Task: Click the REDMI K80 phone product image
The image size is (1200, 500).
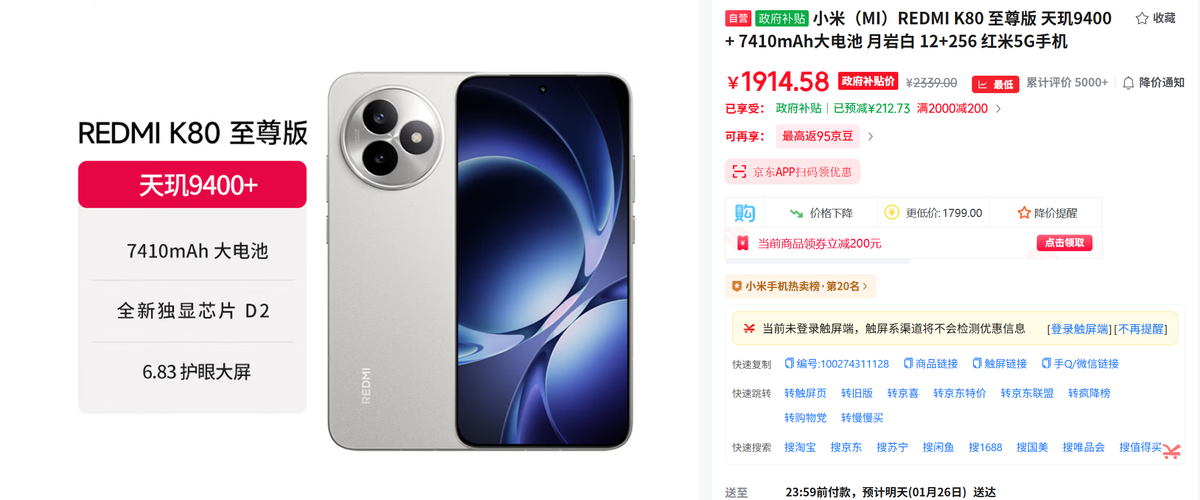Action: pyautogui.click(x=480, y=260)
